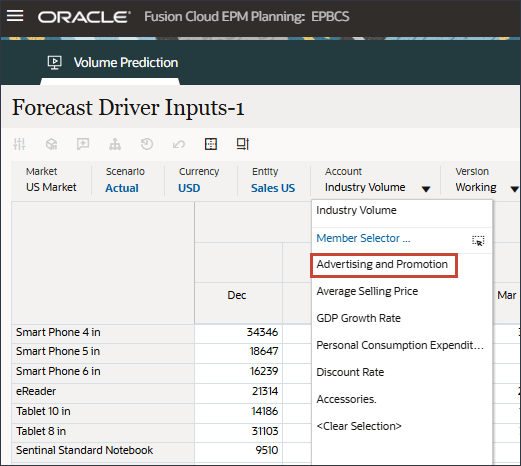Click the member selector icon
Screen dimensions: 521x466
pos(478,240)
